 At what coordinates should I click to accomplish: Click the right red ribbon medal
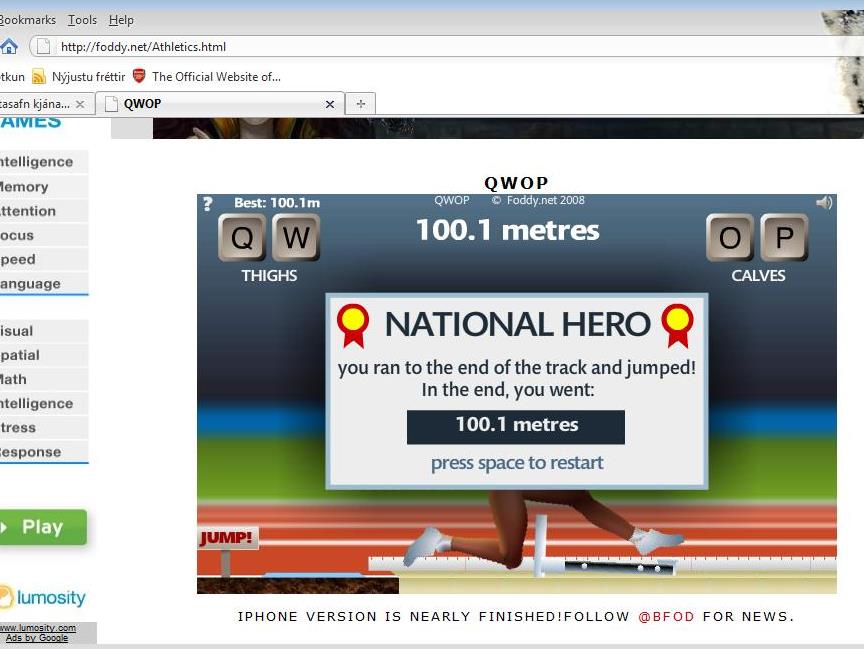(677, 326)
